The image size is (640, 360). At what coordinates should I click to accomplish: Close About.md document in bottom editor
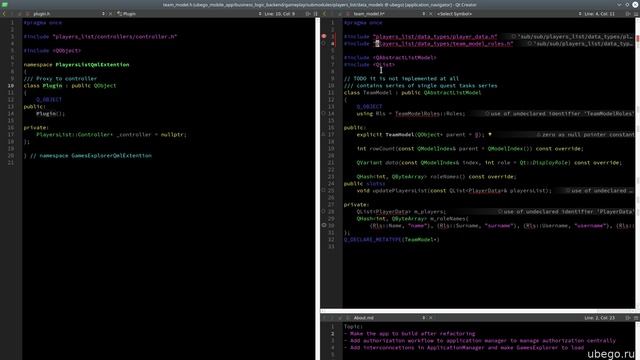(x=431, y=318)
